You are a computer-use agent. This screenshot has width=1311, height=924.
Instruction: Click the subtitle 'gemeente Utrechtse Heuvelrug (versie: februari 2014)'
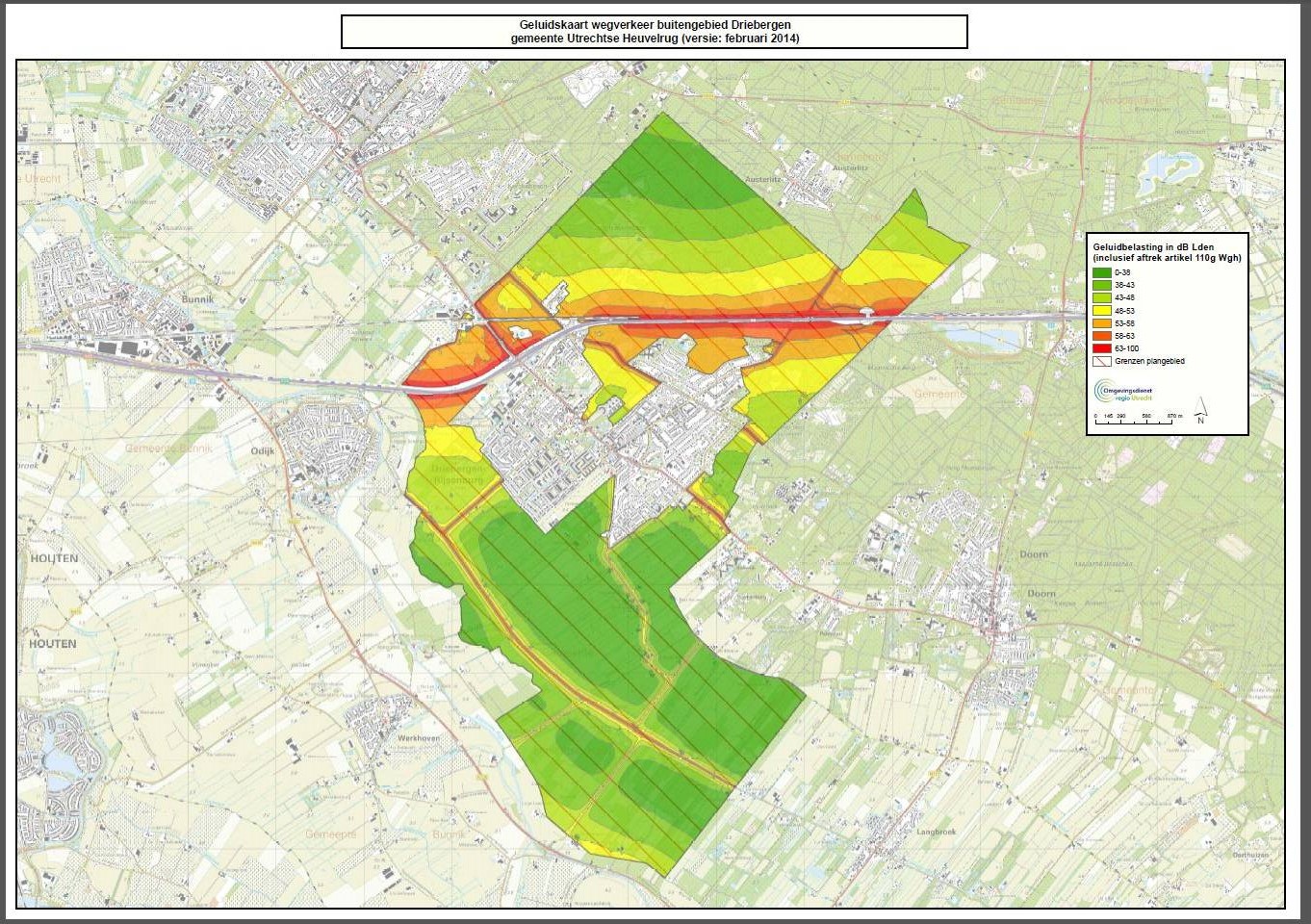click(x=655, y=38)
